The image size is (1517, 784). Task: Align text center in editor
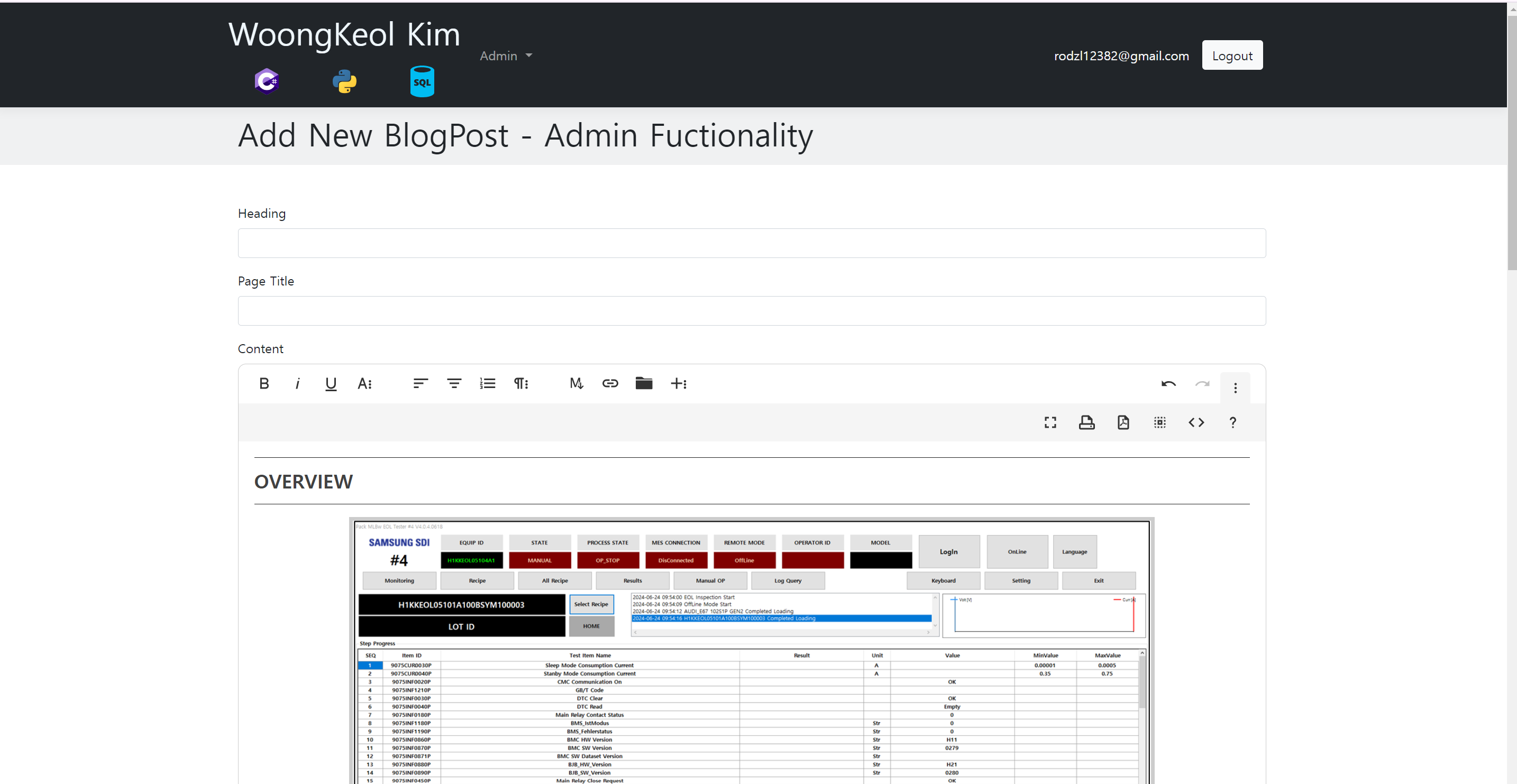453,384
